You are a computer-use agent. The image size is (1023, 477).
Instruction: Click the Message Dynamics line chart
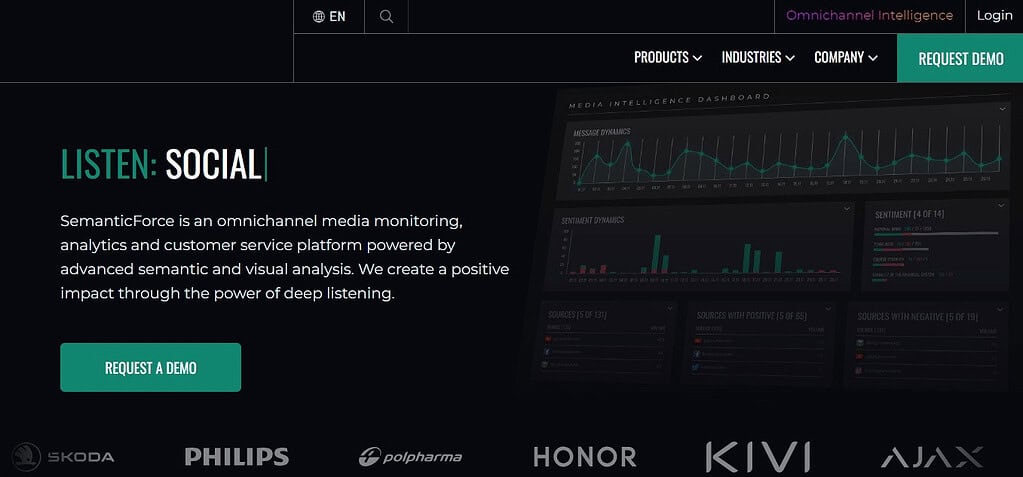tap(786, 157)
